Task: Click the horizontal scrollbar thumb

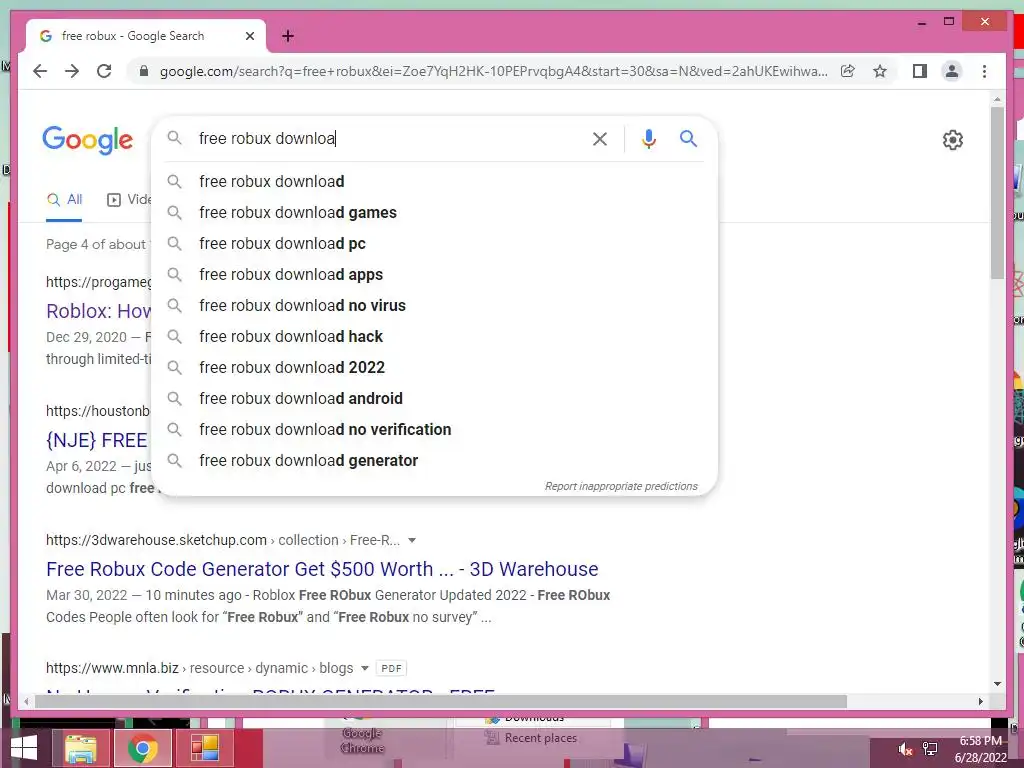Action: (441, 701)
